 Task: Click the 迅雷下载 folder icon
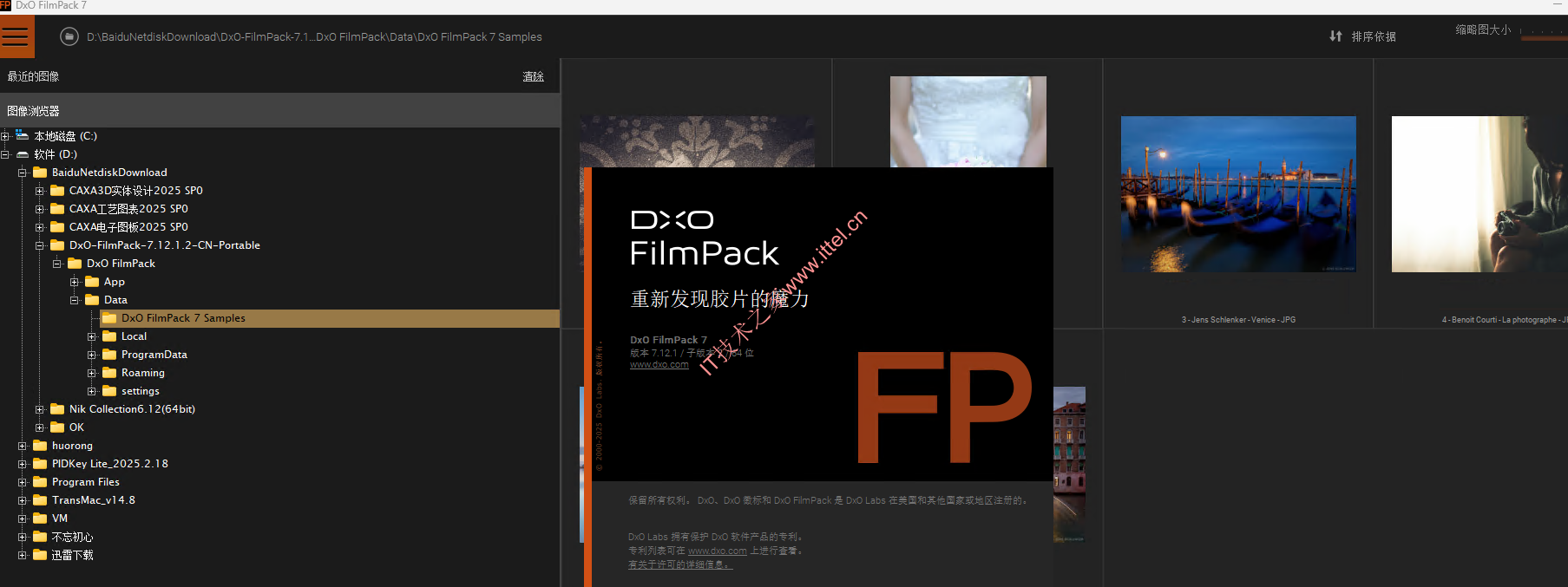click(40, 555)
